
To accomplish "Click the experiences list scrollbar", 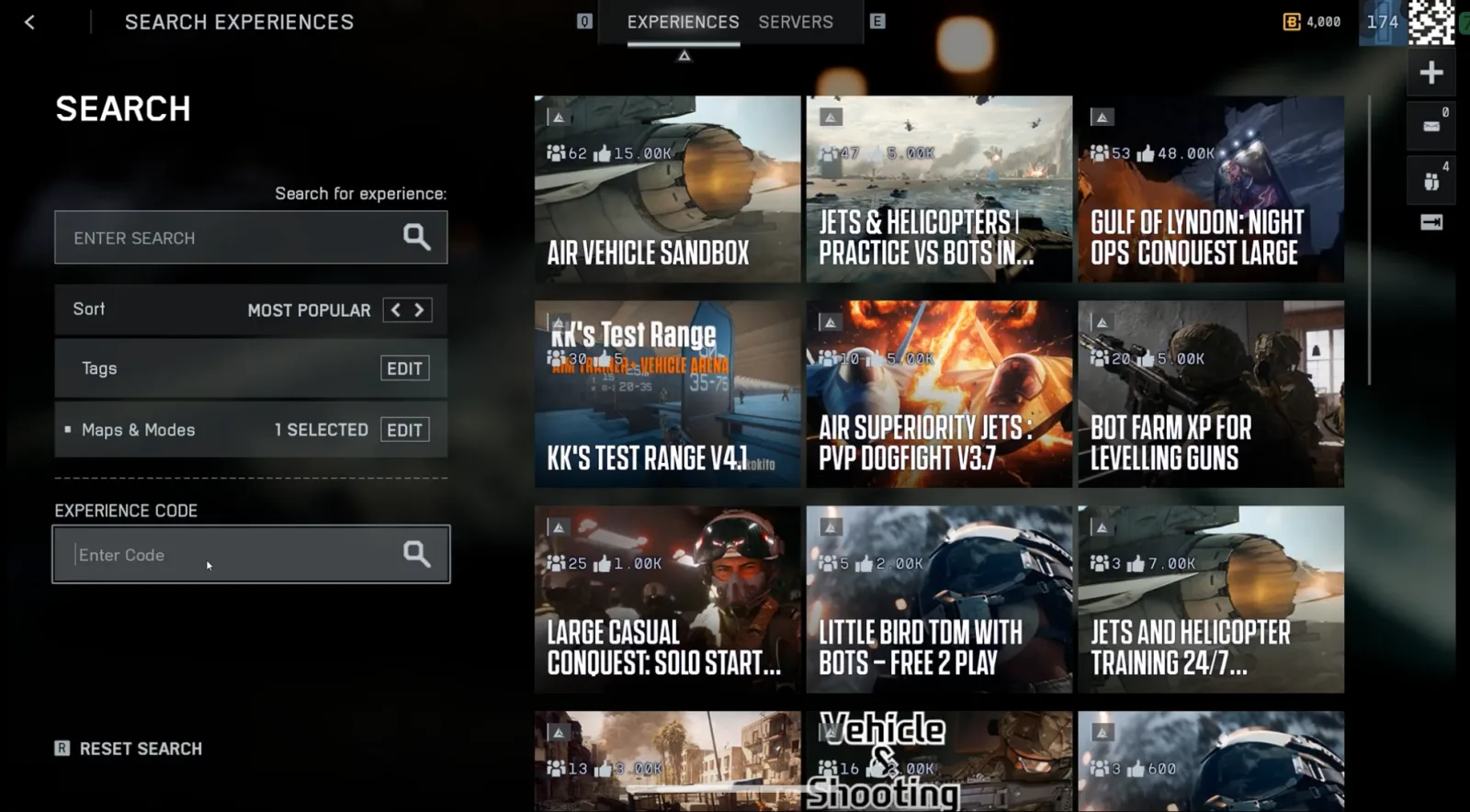I will click(x=1369, y=239).
